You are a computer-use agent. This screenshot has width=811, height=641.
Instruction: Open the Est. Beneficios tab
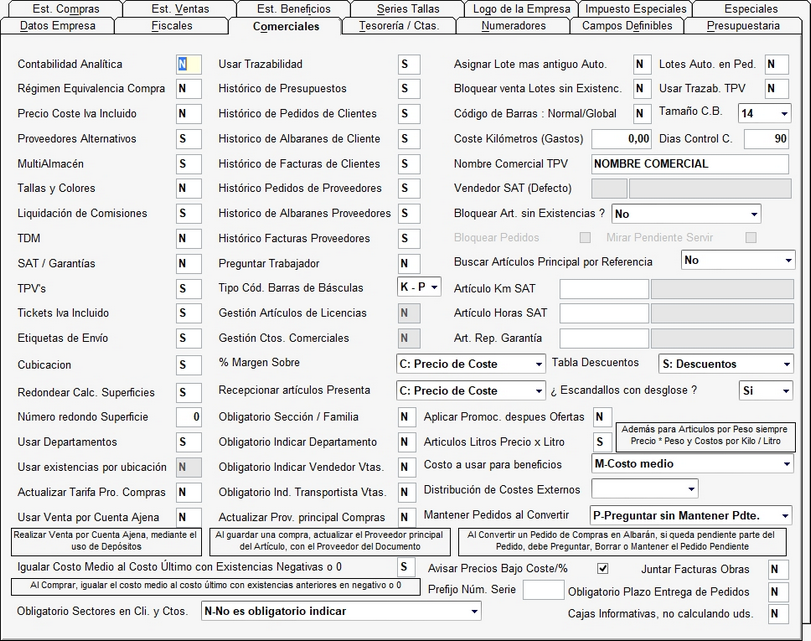[293, 9]
